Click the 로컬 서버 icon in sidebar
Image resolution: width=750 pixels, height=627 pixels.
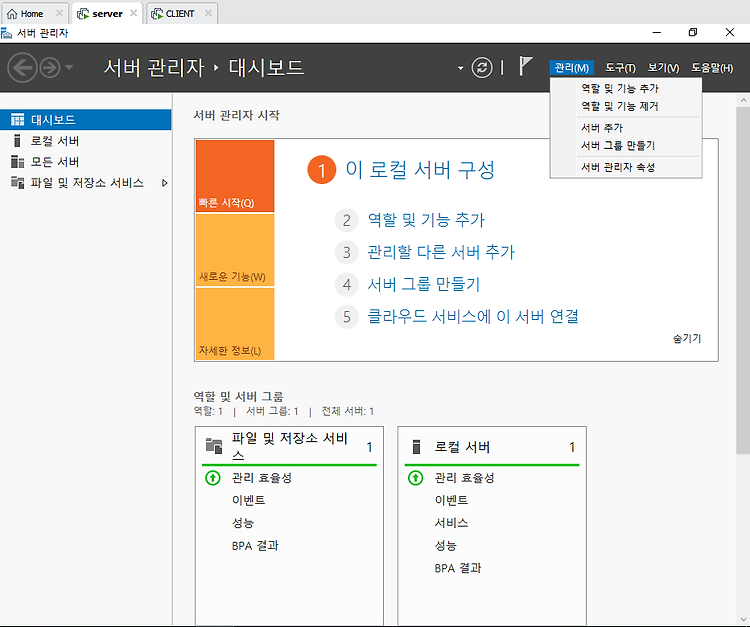point(18,141)
